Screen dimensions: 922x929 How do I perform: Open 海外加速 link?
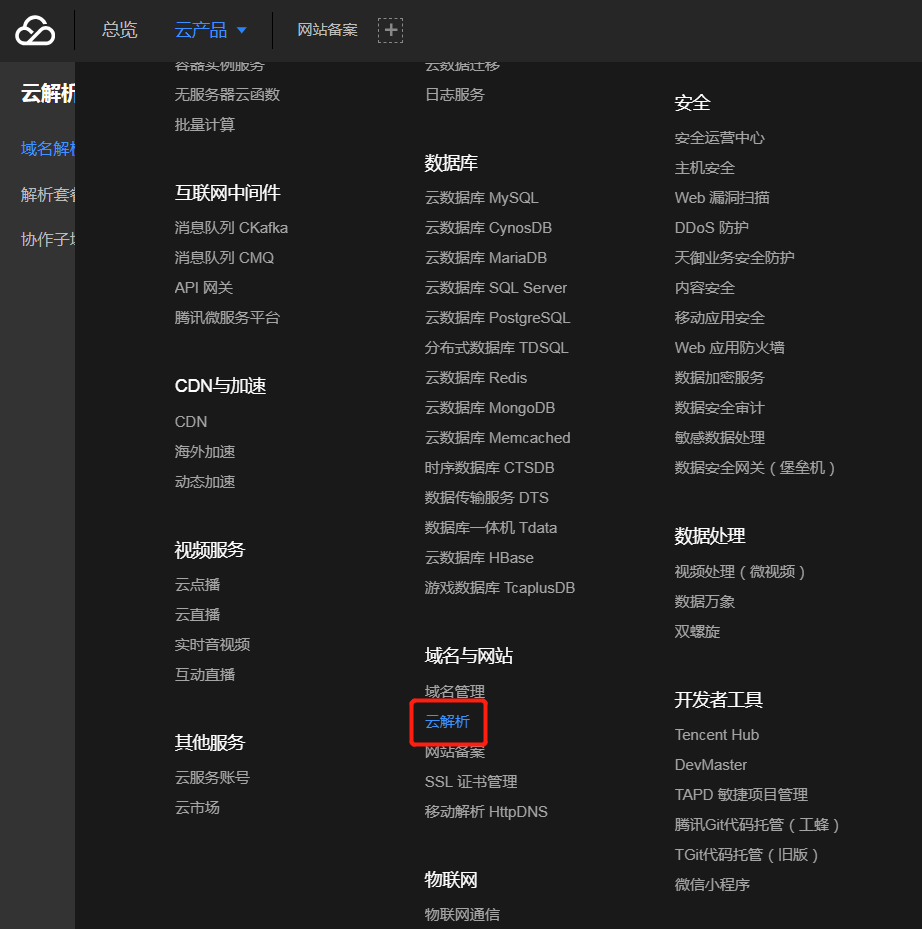click(204, 452)
